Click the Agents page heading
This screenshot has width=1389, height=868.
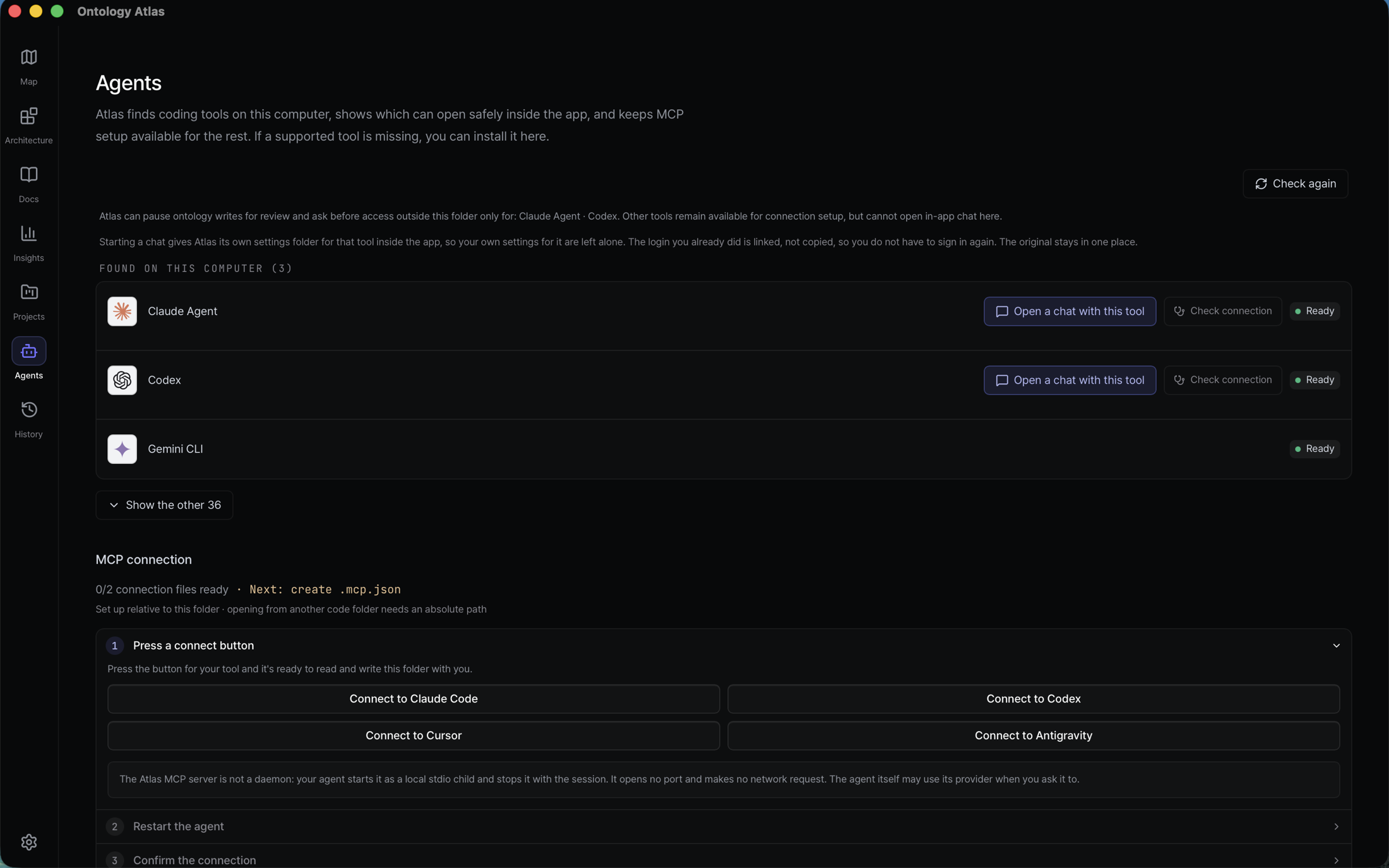pos(128,83)
